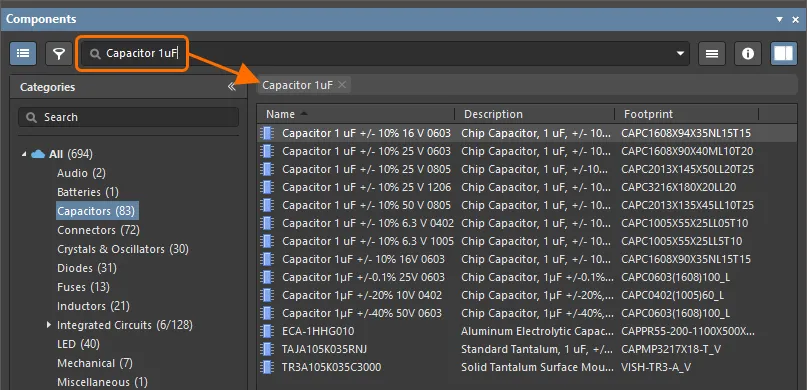807x390 pixels.
Task: Click component icon for Capacitor 1 uF 25 V 0805
Action: coord(267,169)
